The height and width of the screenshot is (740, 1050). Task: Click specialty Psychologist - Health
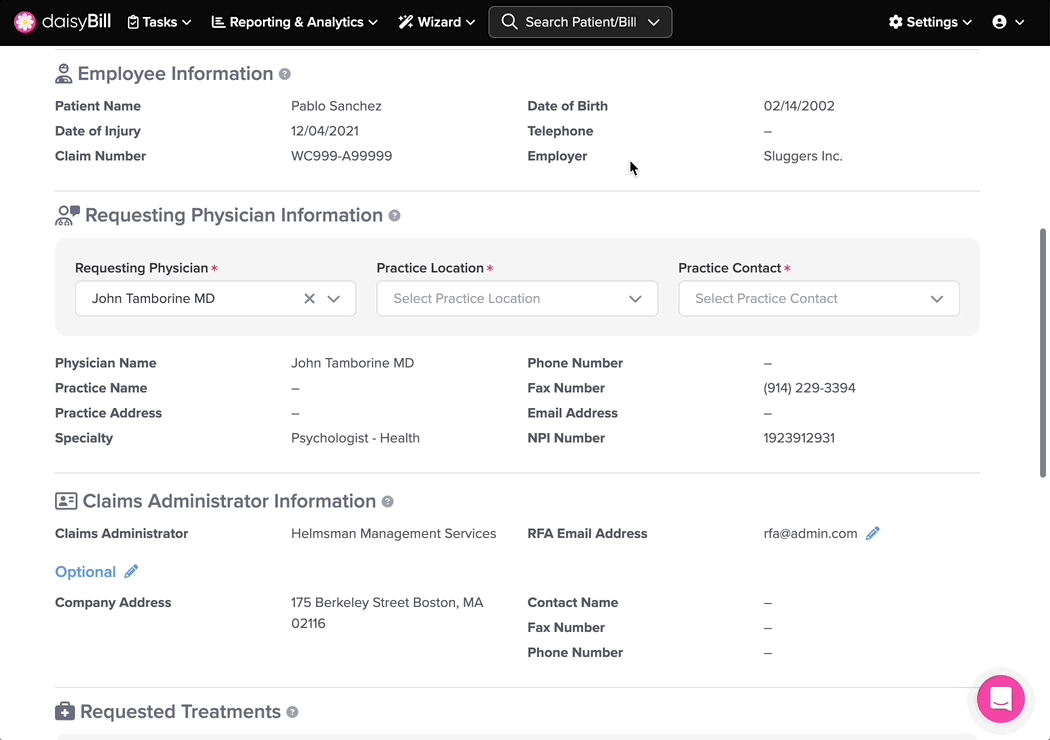pyautogui.click(x=355, y=439)
